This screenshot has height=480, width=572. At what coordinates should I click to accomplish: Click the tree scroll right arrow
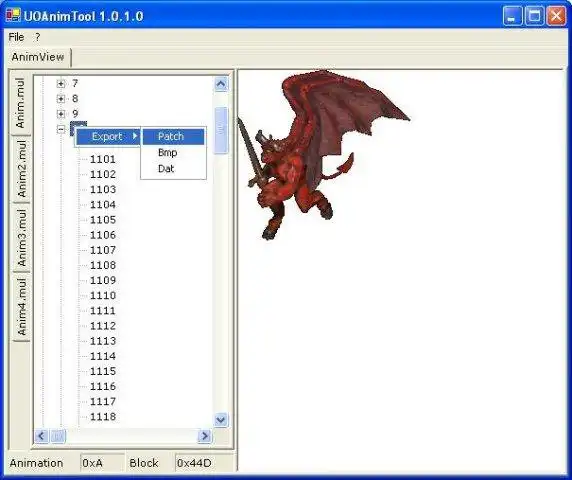tap(205, 436)
